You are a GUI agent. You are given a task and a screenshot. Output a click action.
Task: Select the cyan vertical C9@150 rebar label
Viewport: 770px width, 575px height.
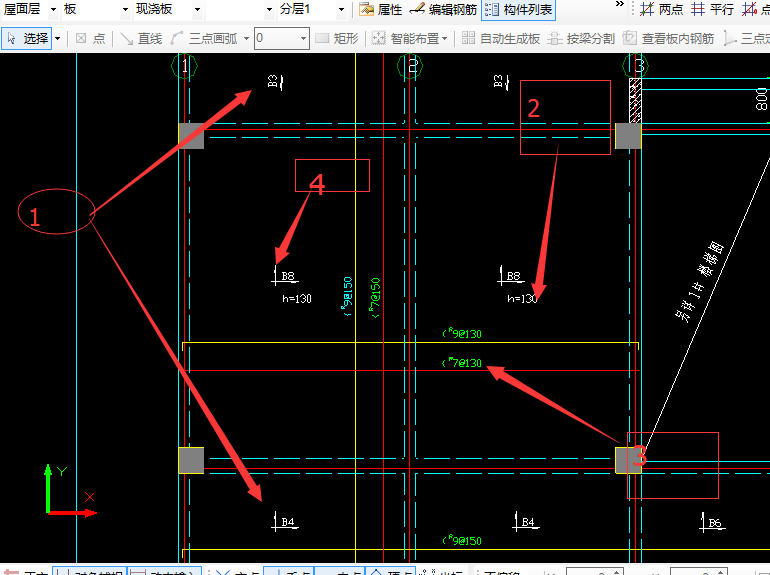(348, 296)
